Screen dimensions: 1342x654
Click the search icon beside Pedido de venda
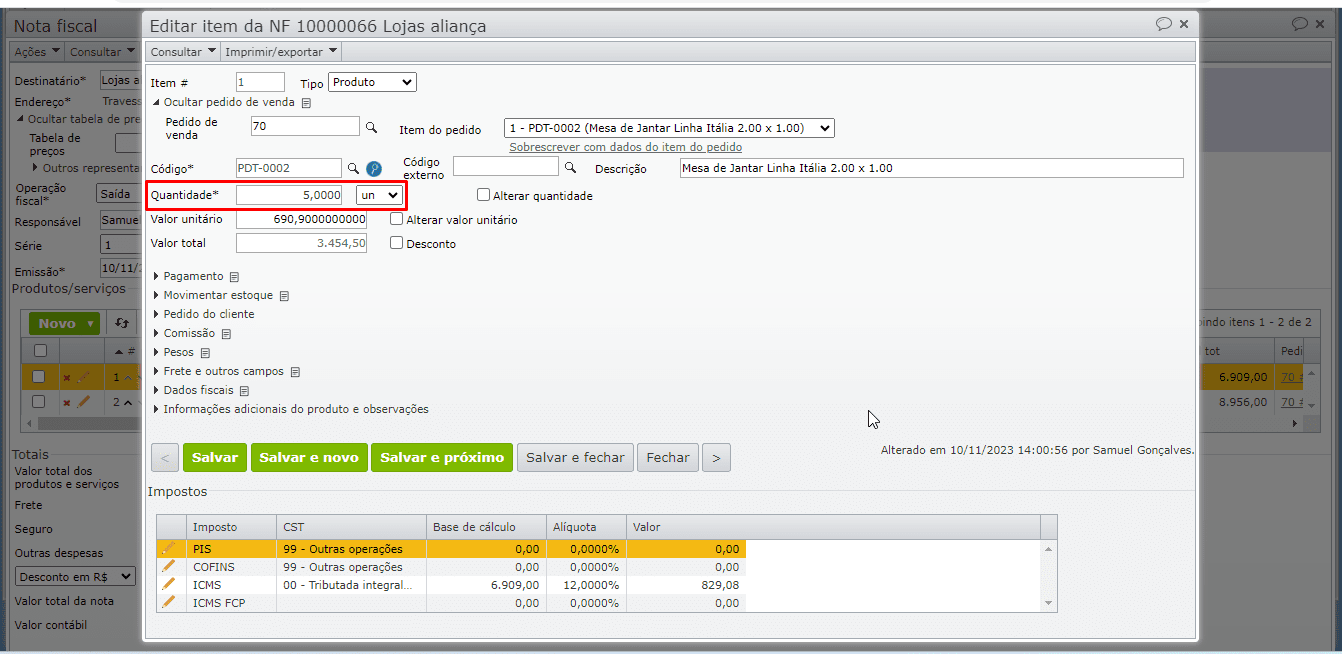[x=371, y=127]
